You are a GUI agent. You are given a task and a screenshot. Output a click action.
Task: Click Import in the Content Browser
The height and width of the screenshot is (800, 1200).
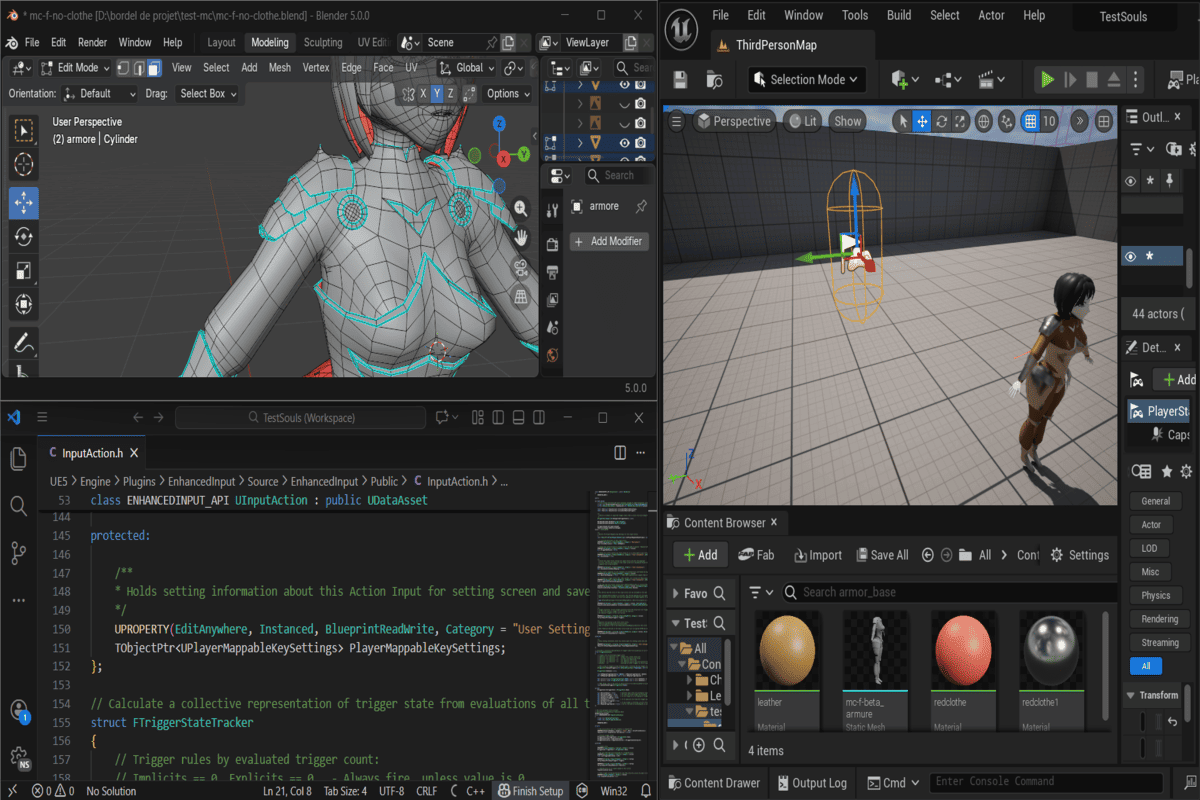(x=817, y=555)
